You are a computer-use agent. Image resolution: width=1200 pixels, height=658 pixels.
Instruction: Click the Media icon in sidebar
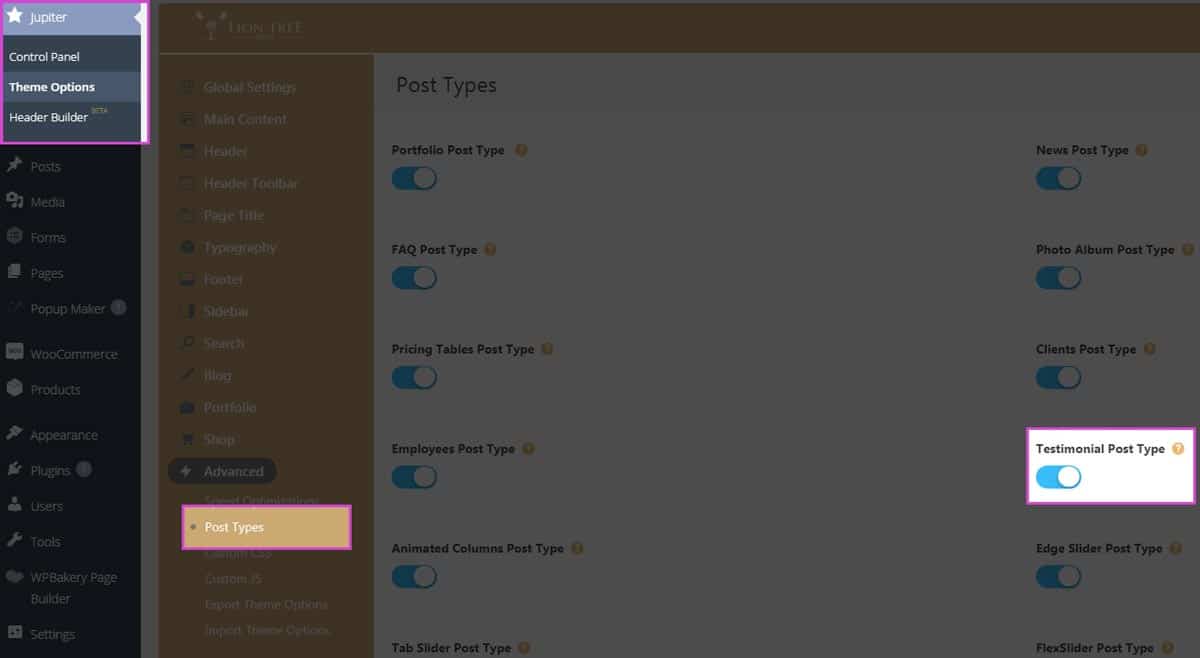[15, 202]
